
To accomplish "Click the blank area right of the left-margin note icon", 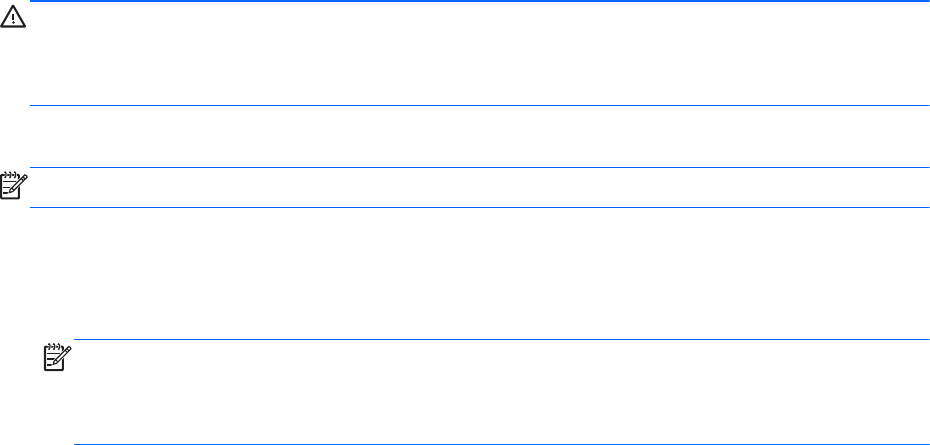I will tap(480, 187).
